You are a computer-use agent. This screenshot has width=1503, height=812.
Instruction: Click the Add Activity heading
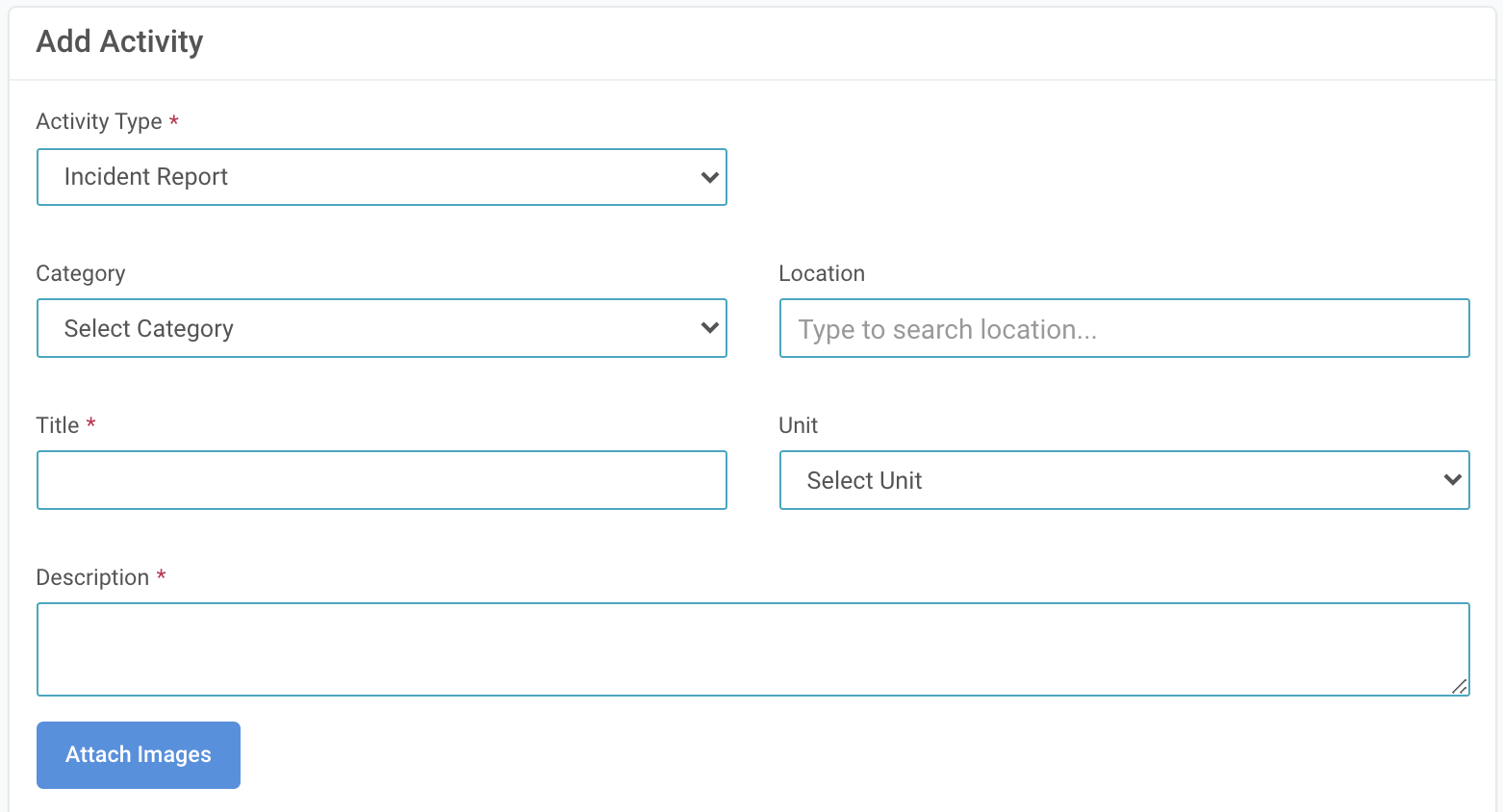120,41
